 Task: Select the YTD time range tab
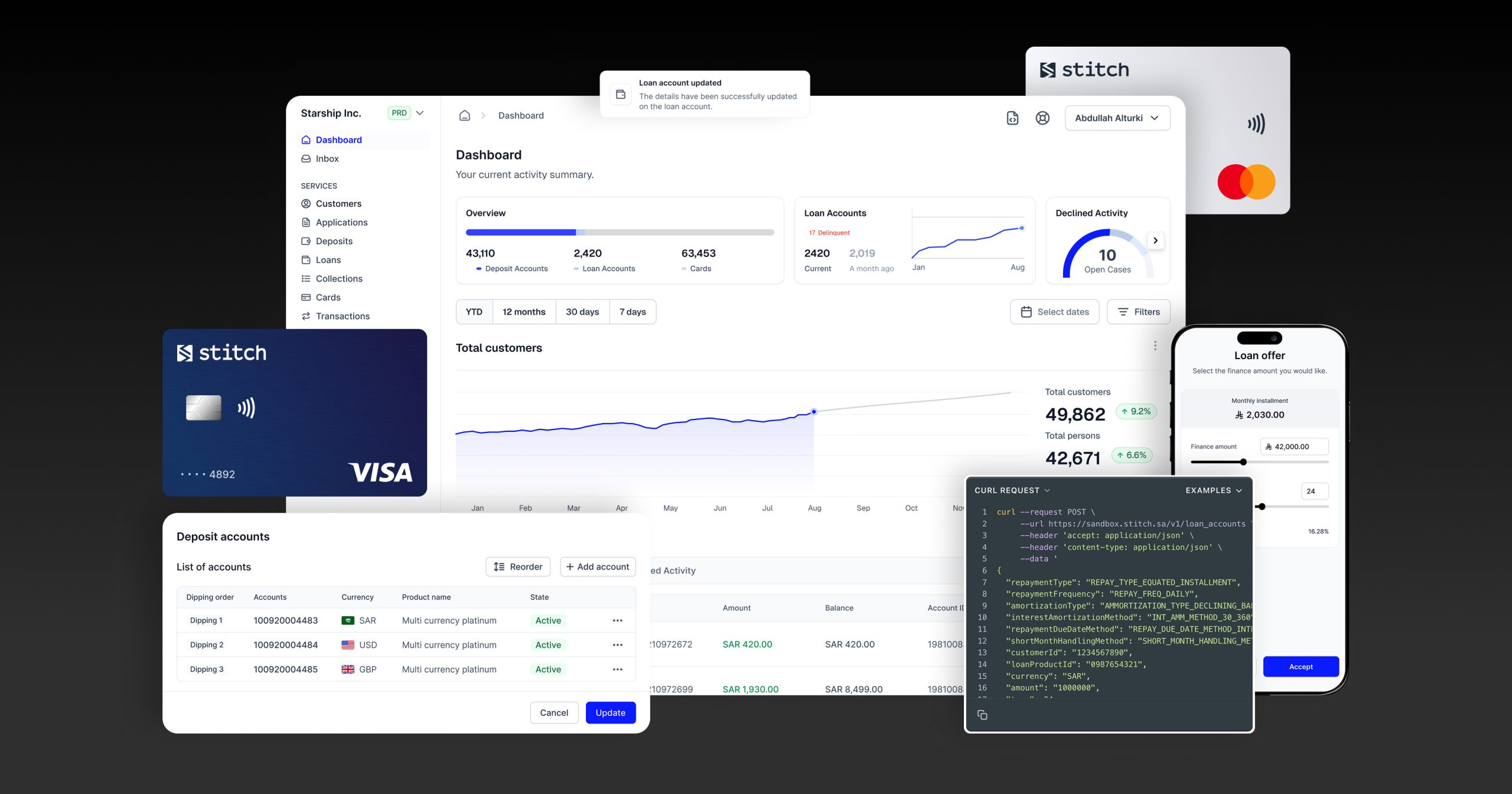coord(474,312)
